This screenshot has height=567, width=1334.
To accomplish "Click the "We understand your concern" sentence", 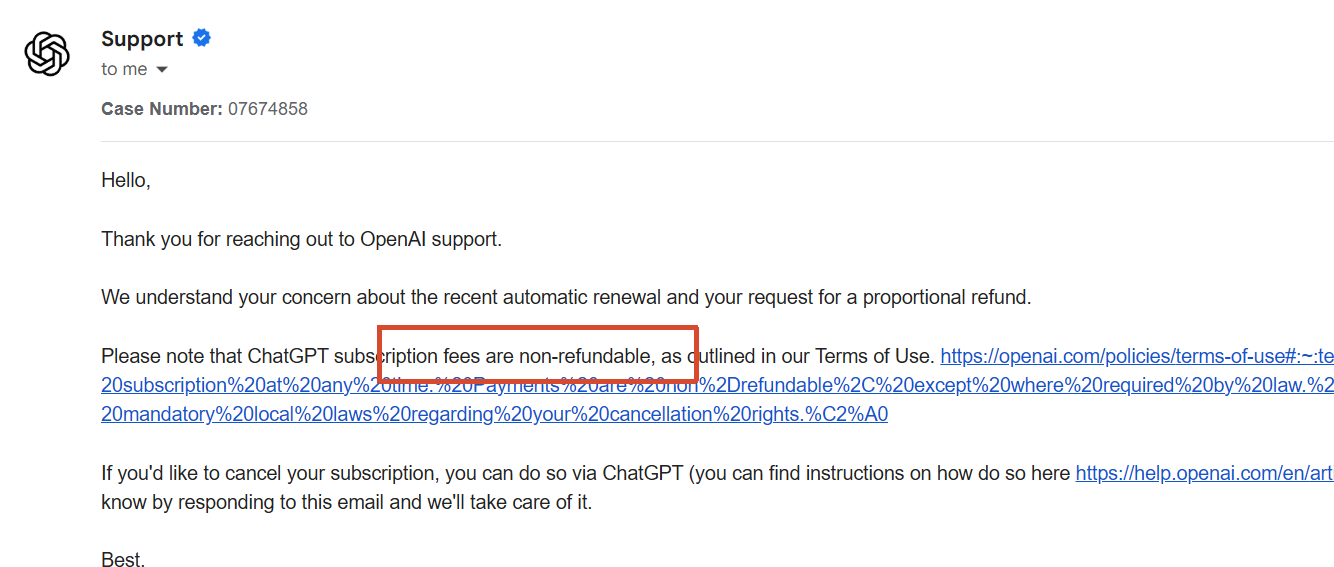I will (x=566, y=297).
